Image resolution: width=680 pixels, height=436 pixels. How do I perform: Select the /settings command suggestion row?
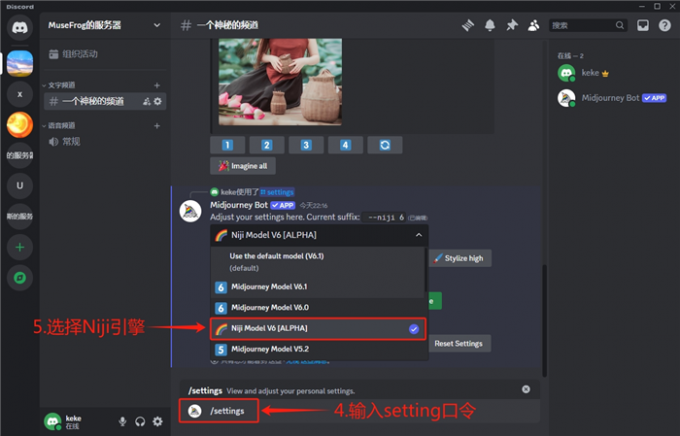coord(359,390)
